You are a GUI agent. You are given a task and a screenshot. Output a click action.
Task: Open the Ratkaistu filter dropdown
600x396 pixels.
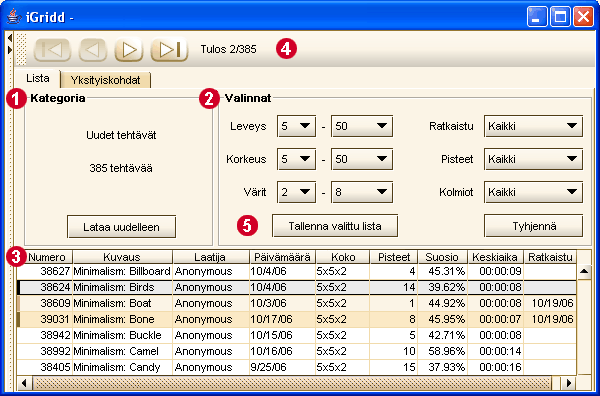point(533,126)
